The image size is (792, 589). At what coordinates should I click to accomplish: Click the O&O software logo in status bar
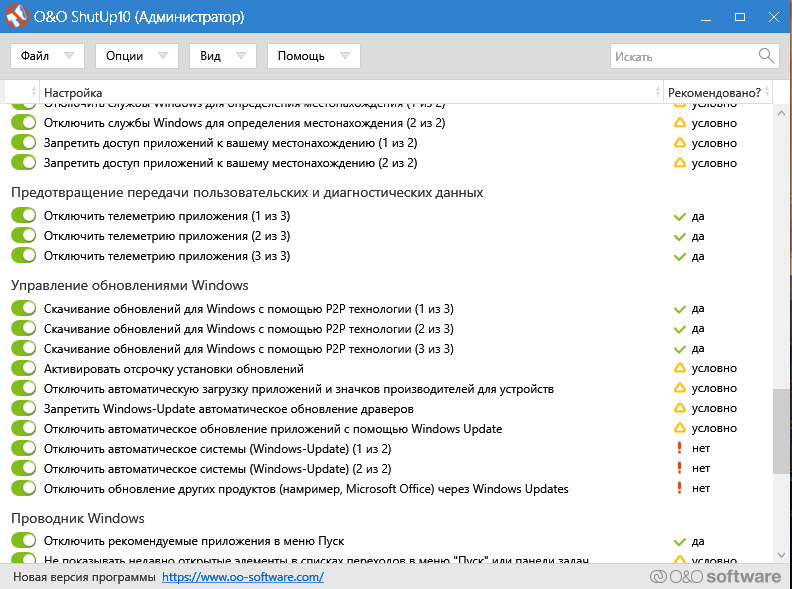715,576
